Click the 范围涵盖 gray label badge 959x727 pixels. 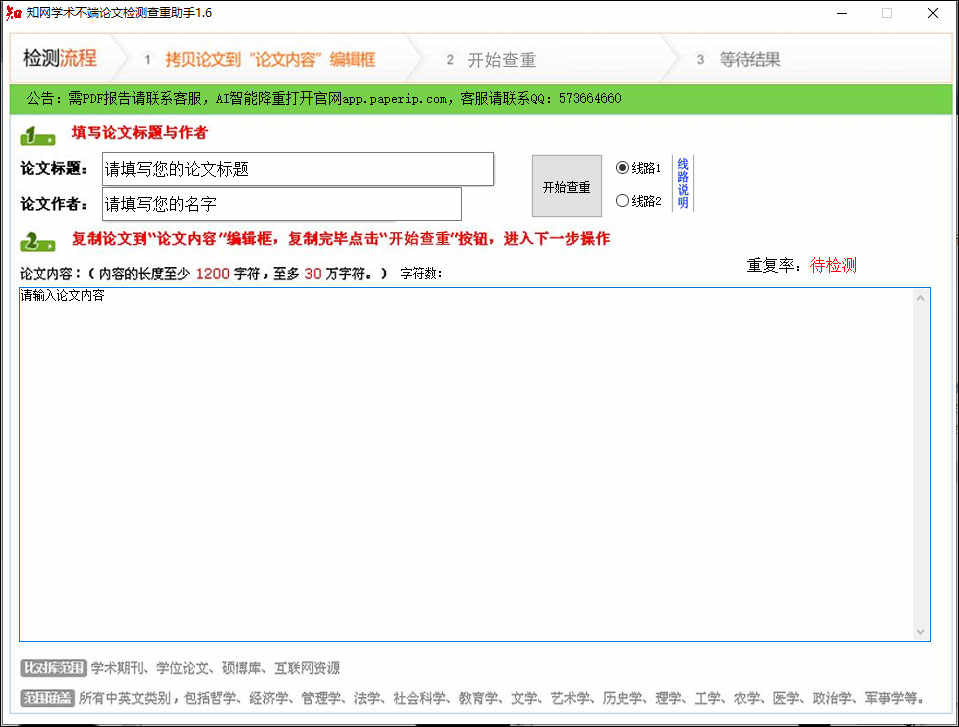click(x=47, y=698)
